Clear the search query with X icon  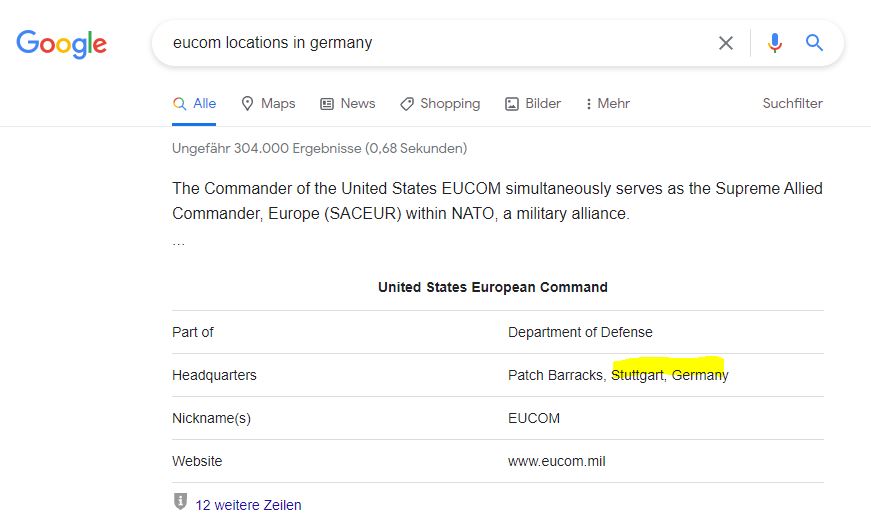[x=725, y=43]
